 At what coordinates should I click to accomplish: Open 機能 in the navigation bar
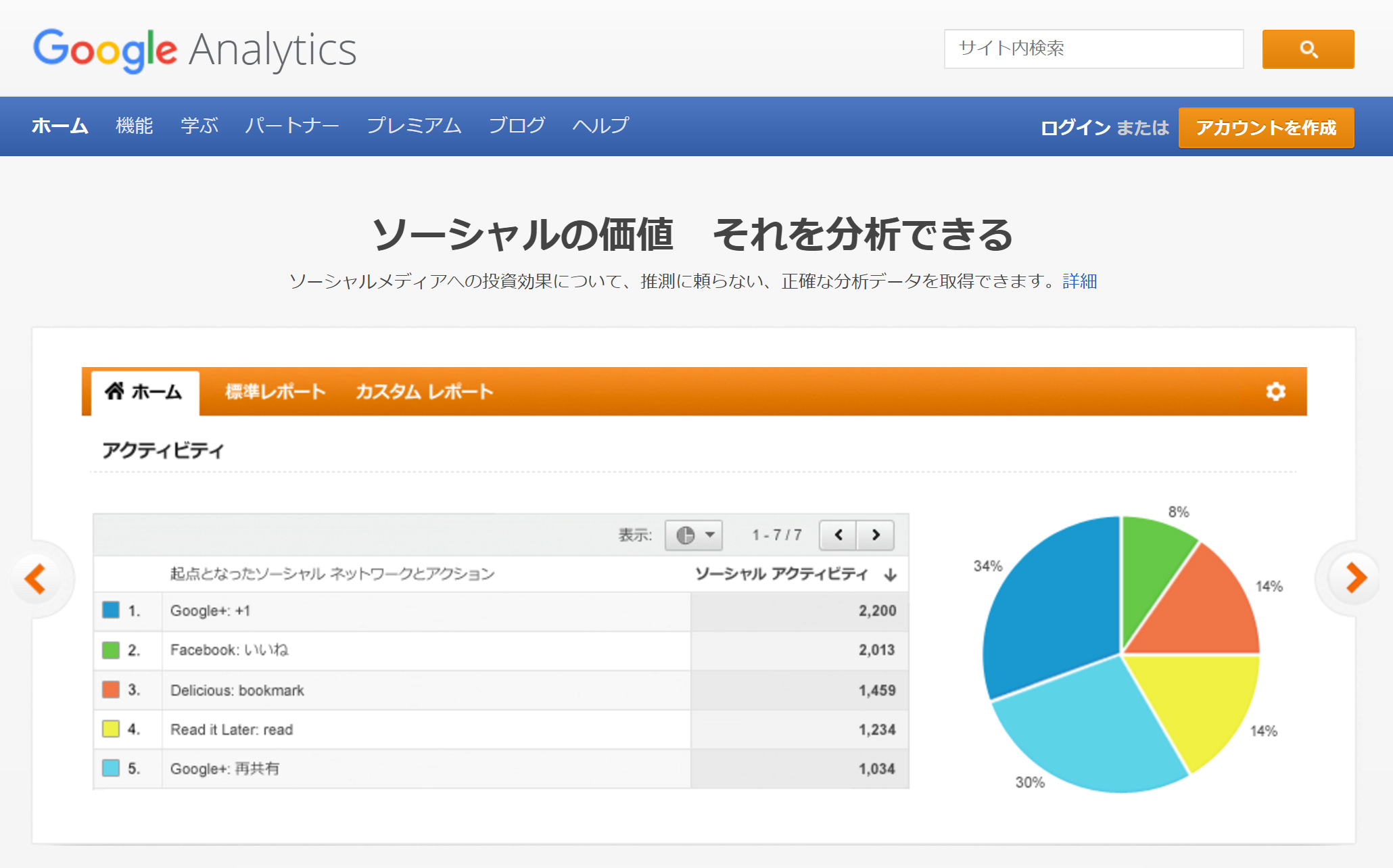coord(134,126)
